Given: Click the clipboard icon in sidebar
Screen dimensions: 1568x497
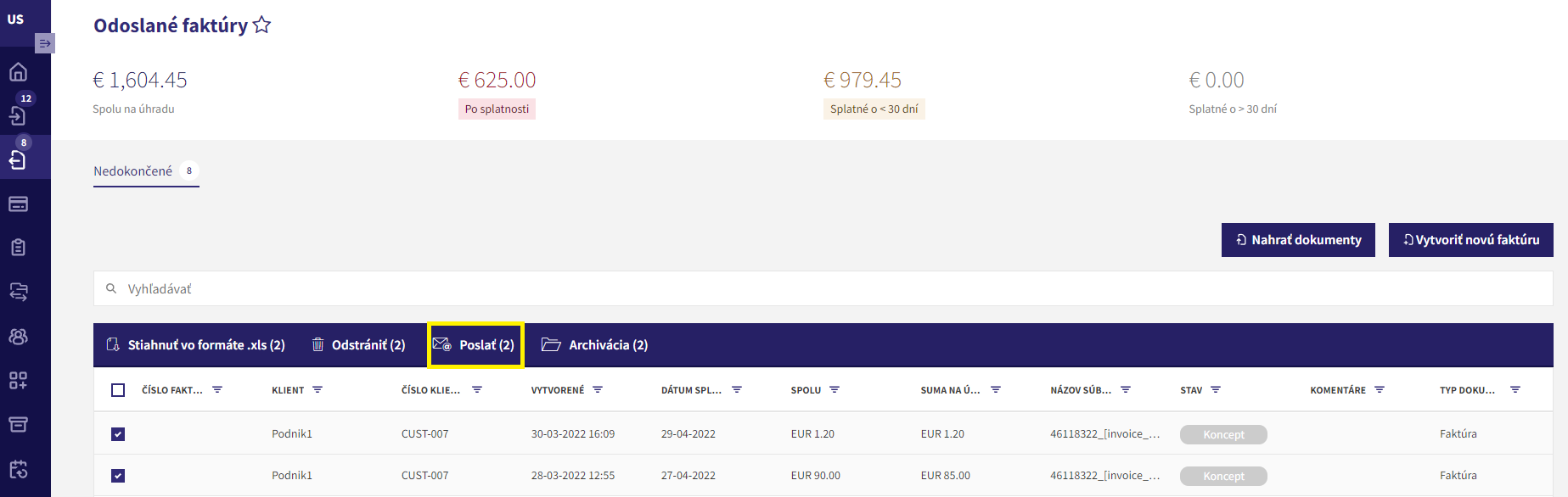Looking at the screenshot, I should (x=18, y=248).
